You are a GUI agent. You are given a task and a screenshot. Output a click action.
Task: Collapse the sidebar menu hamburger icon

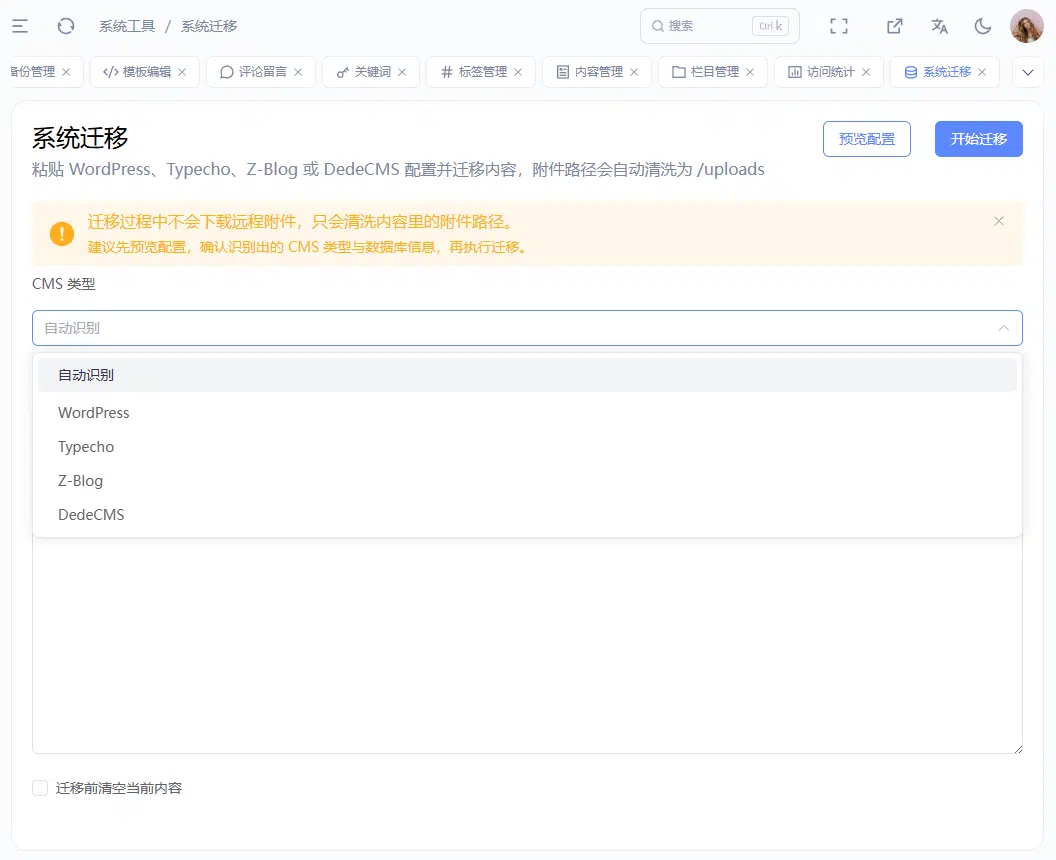click(20, 26)
